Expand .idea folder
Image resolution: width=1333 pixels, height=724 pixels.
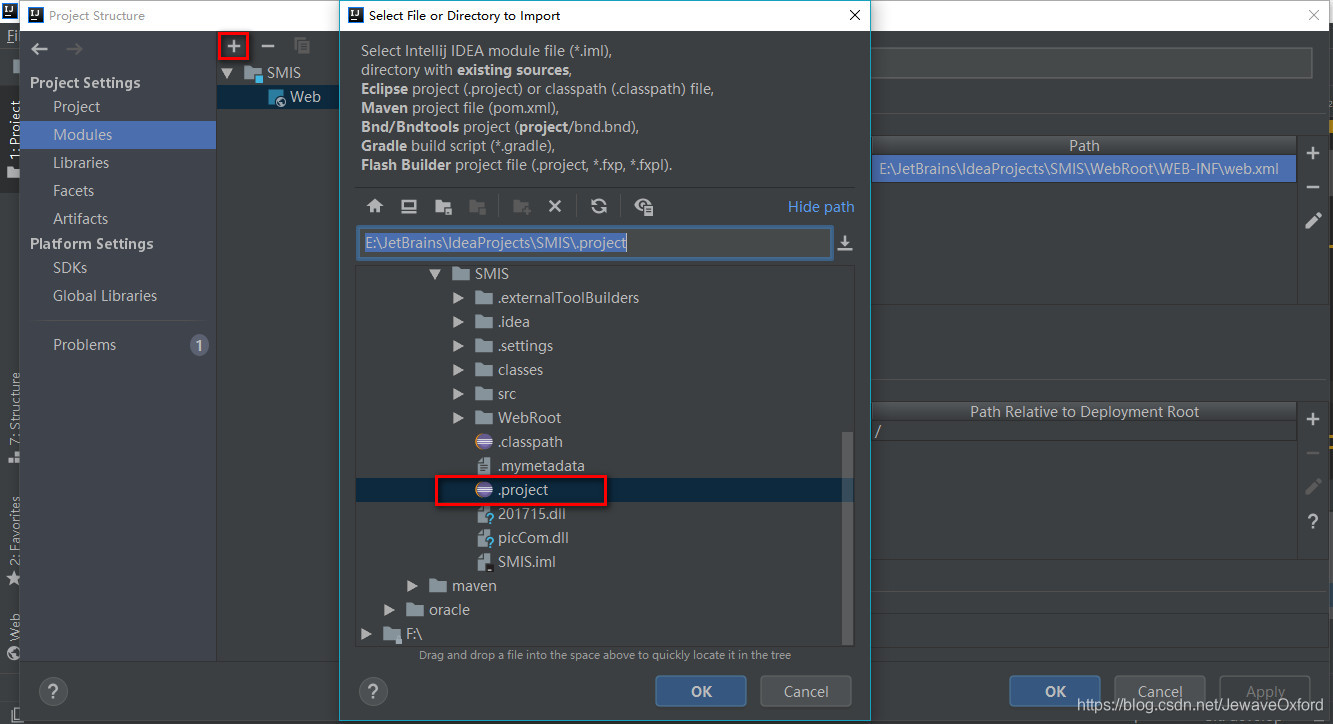click(x=458, y=322)
